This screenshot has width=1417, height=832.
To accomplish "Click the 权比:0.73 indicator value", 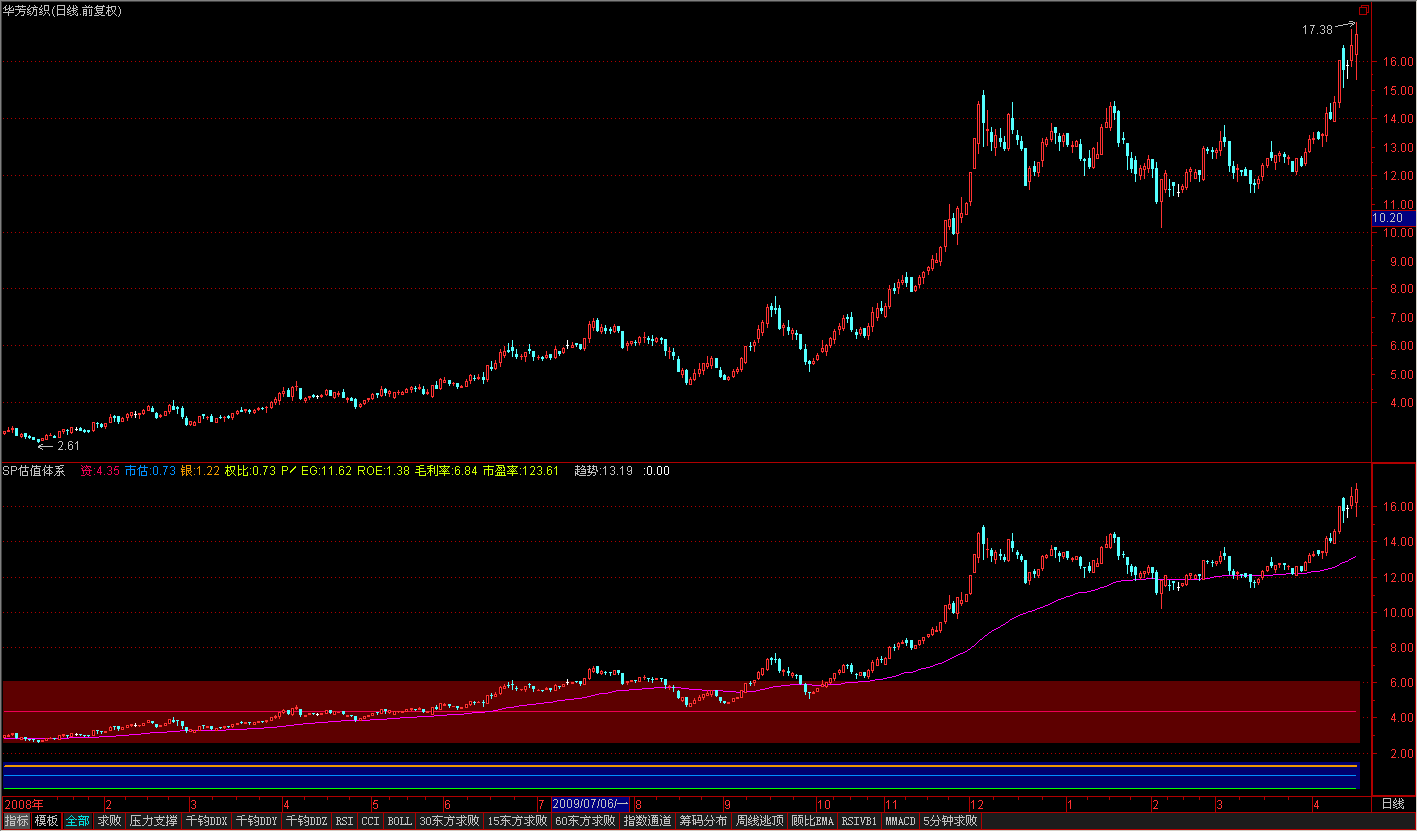I will tap(250, 470).
